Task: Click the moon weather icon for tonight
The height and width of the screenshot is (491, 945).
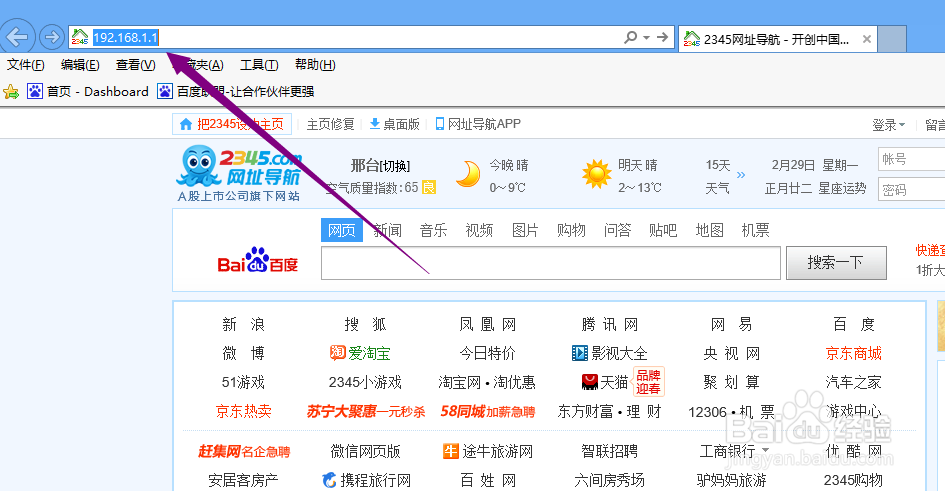Action: pos(468,175)
